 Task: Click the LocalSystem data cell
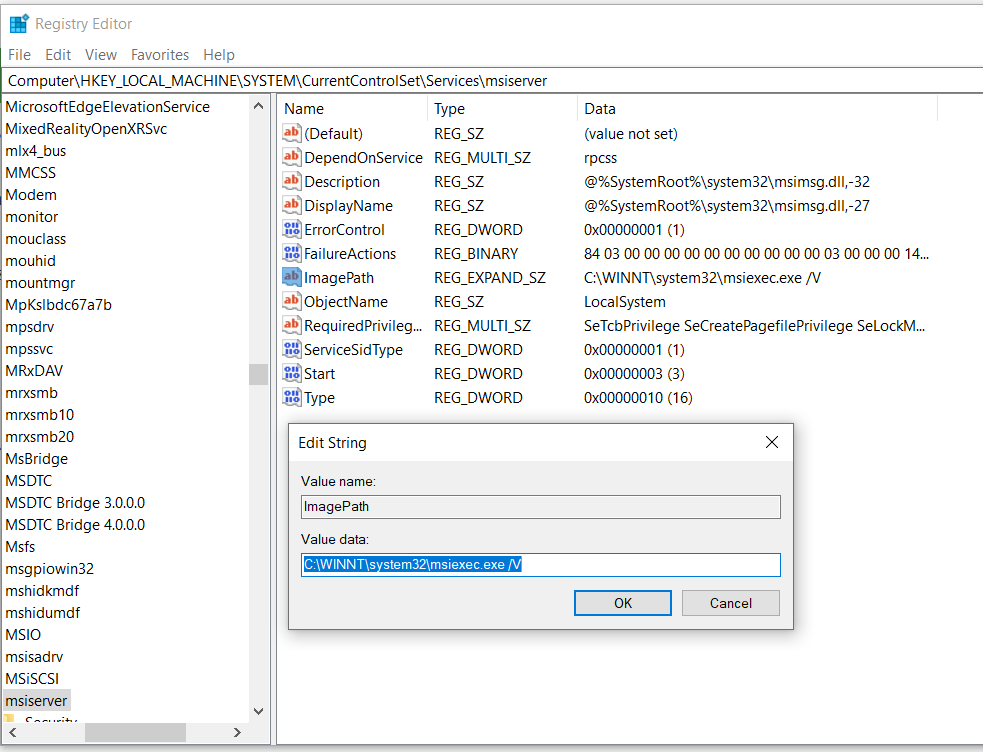[x=624, y=302]
